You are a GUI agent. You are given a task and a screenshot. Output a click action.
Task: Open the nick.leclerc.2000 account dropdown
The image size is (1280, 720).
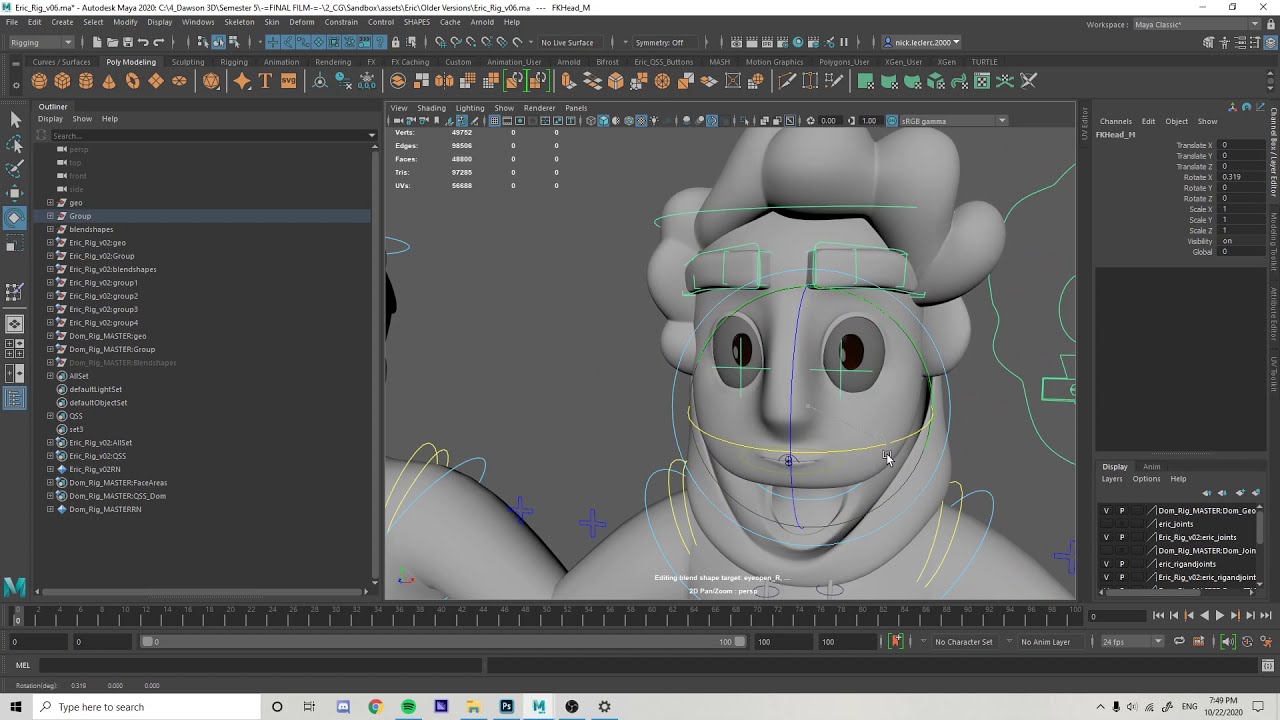pos(922,42)
